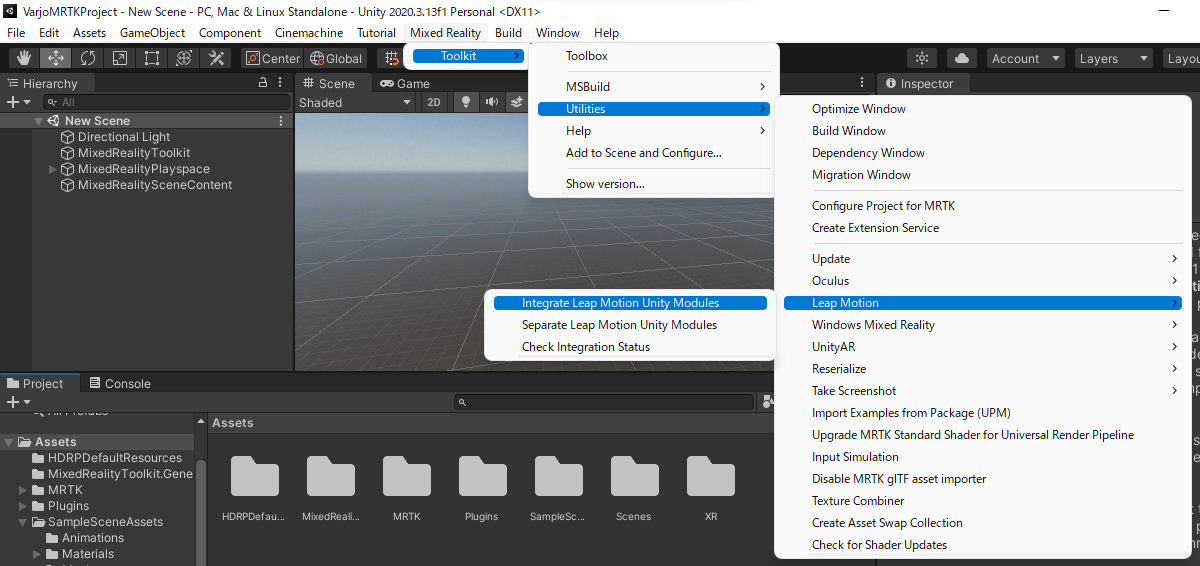Open Project create plus dropdown
This screenshot has width=1200, height=566.
(18, 402)
